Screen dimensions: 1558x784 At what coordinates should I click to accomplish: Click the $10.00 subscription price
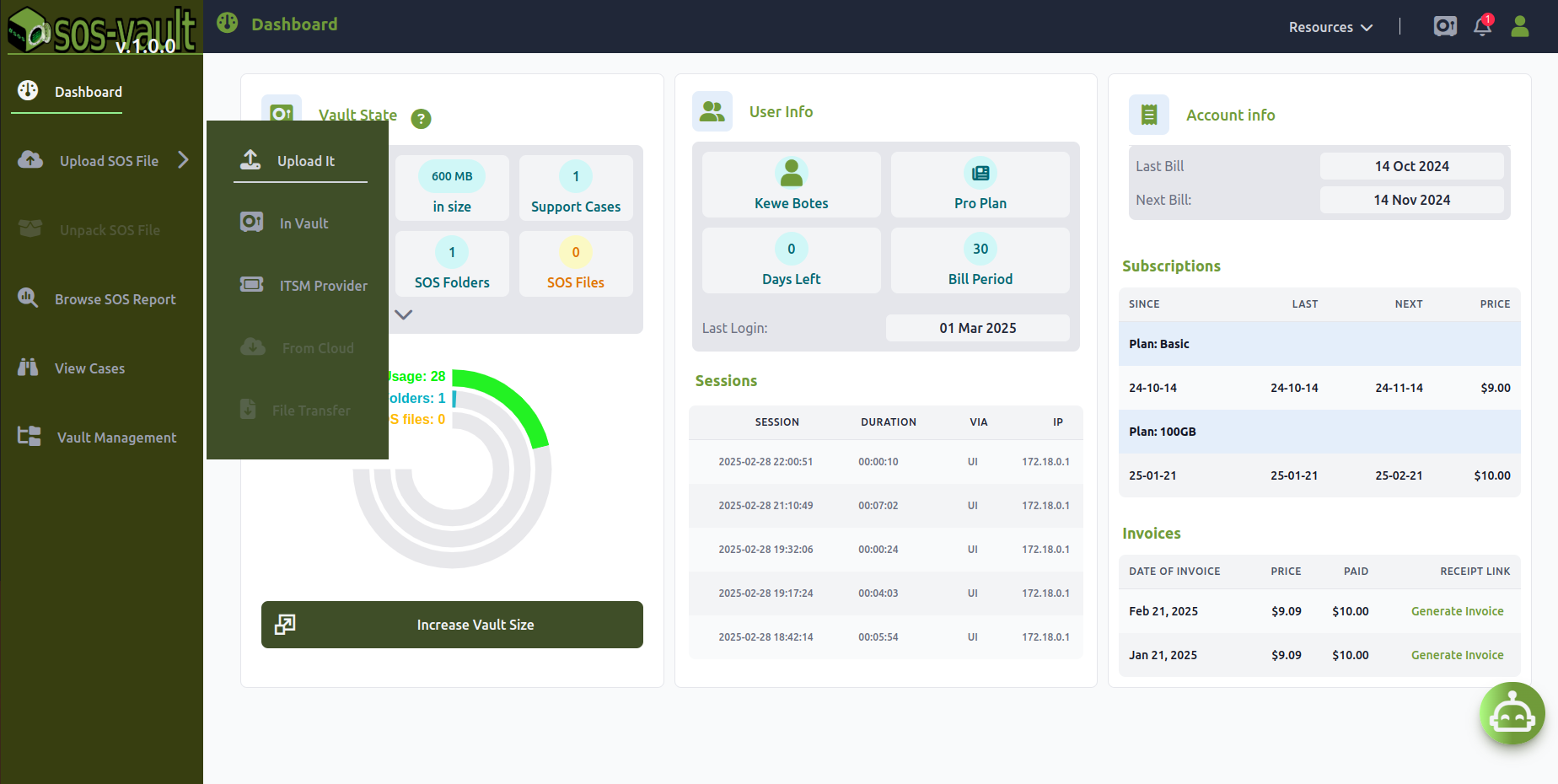pos(1492,475)
